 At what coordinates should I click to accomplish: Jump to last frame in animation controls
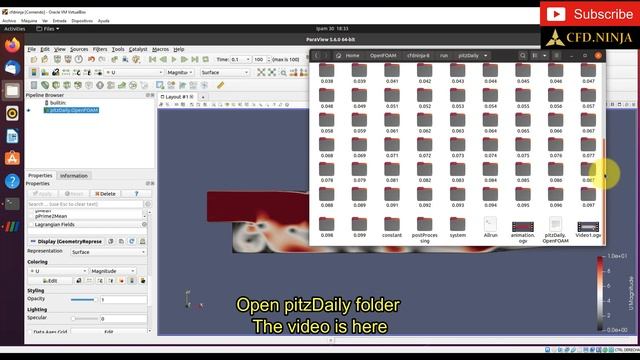click(195, 60)
